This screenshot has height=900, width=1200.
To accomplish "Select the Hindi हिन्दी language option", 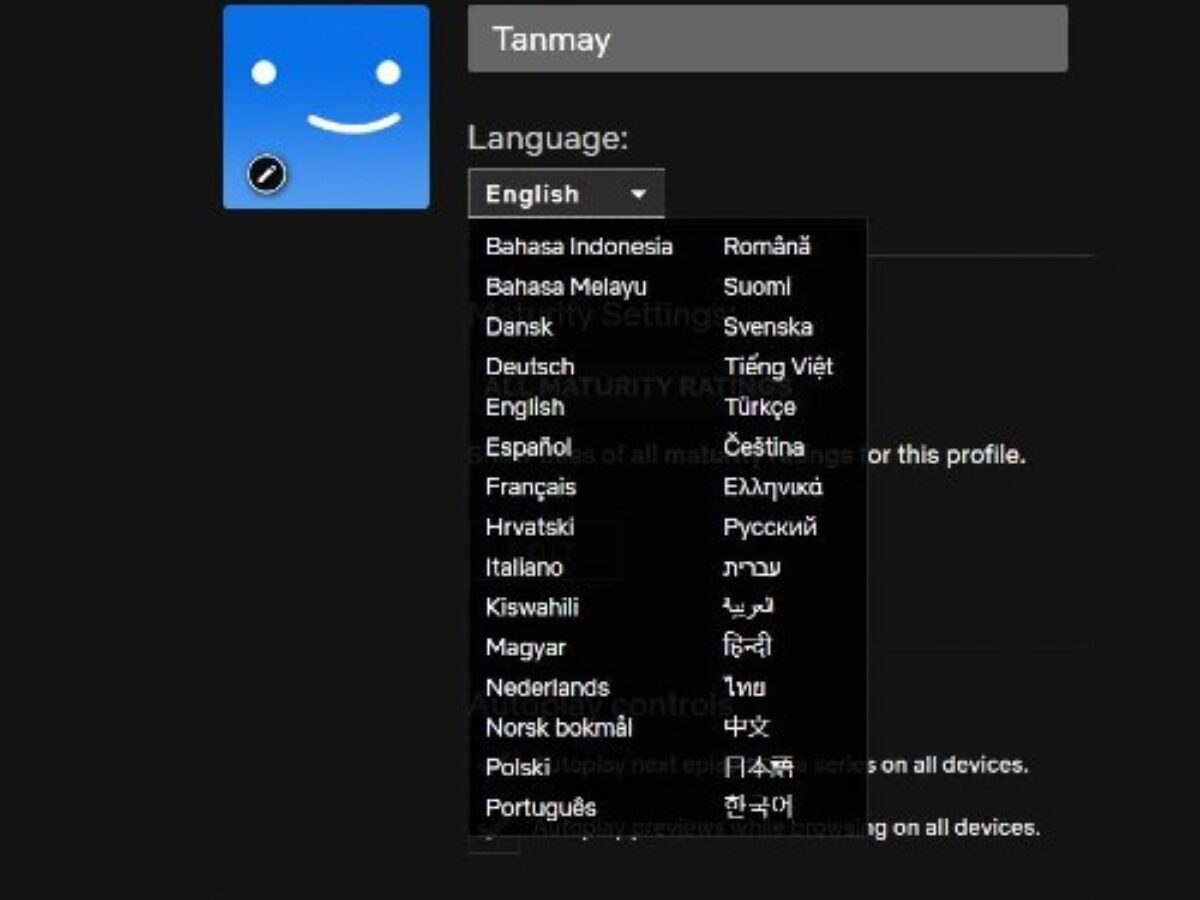I will 747,647.
